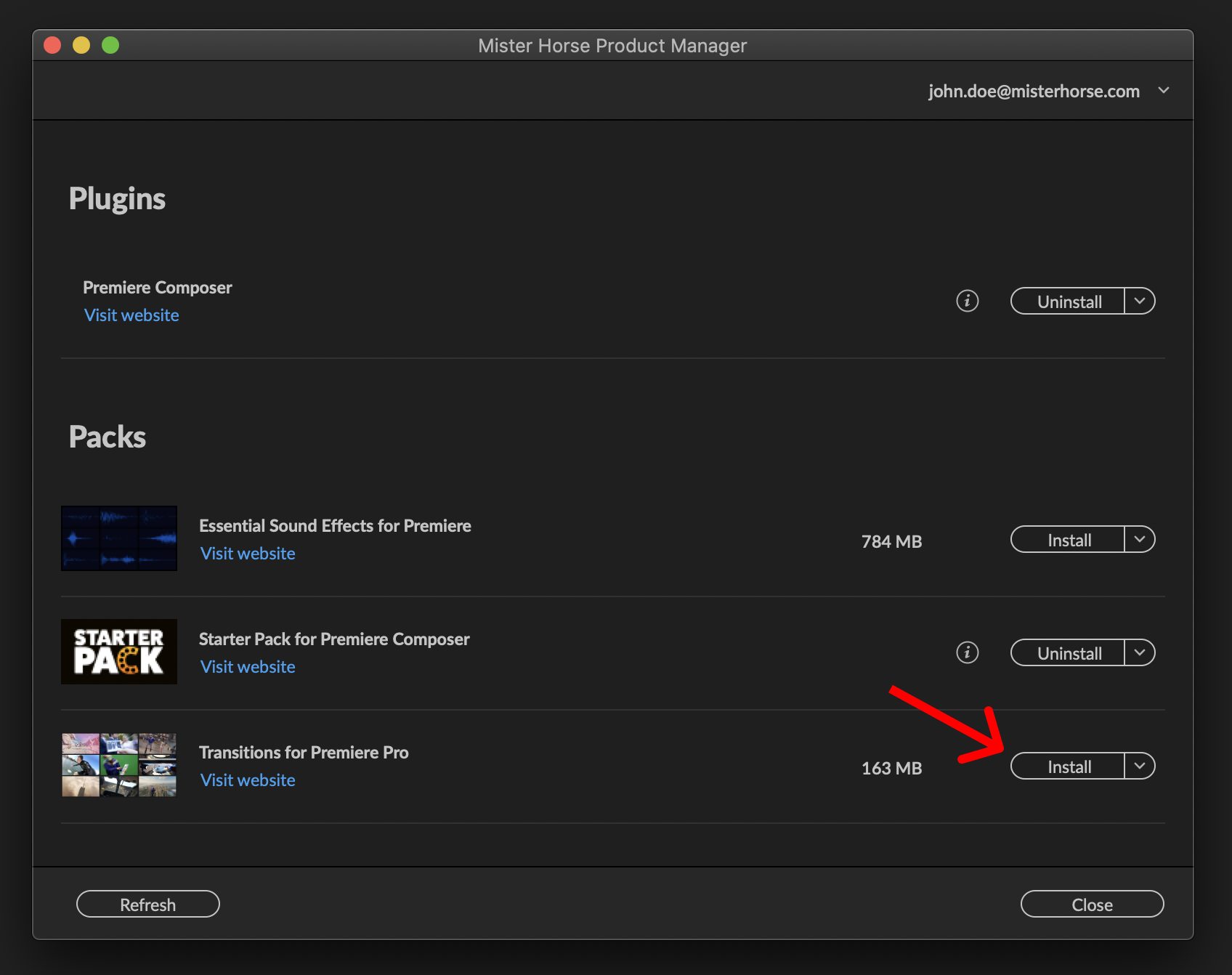The height and width of the screenshot is (975, 1232).
Task: Visit website for Transitions pack
Action: (x=248, y=780)
